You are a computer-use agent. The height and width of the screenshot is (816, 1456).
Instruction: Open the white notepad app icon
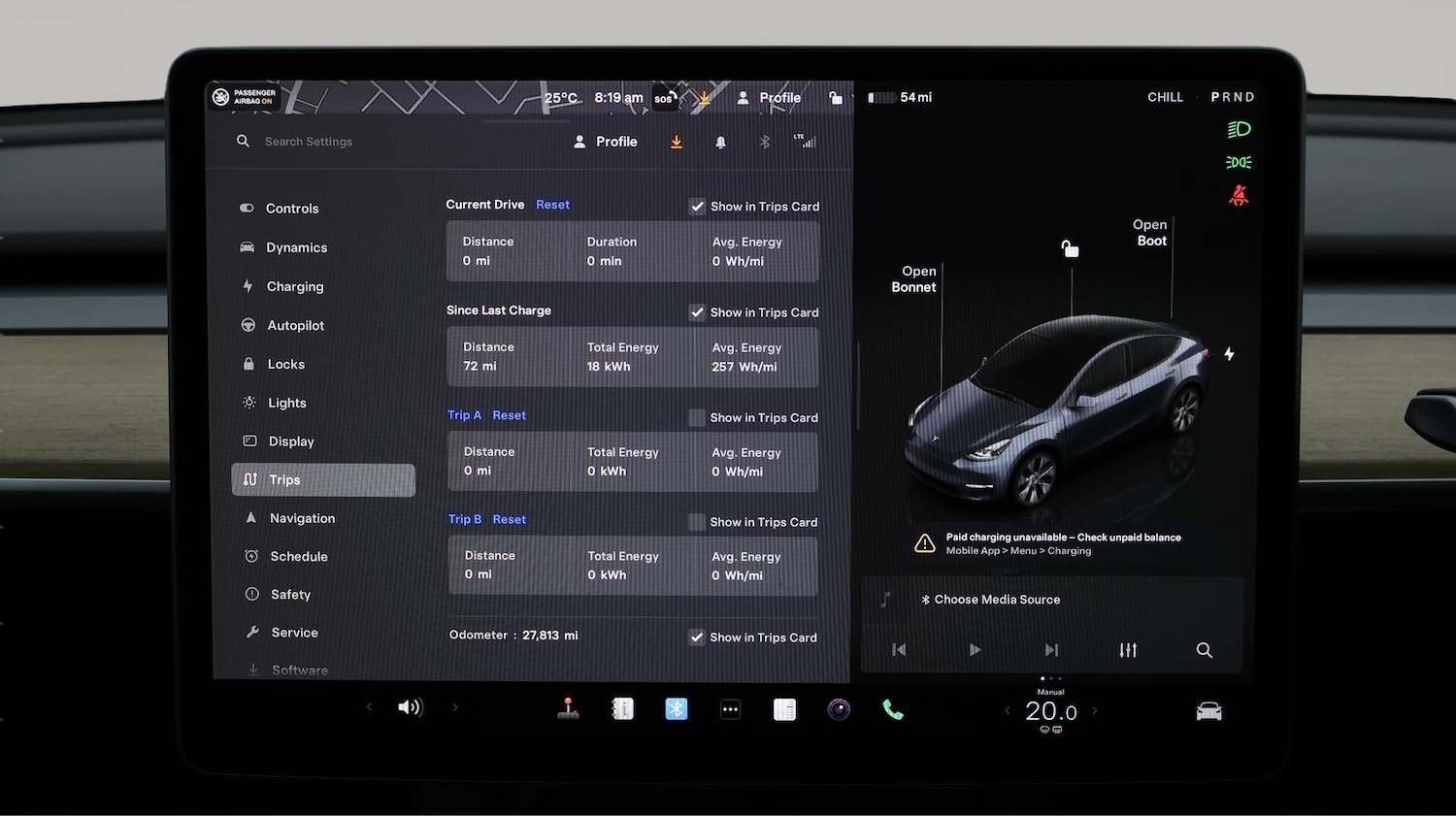(x=784, y=709)
